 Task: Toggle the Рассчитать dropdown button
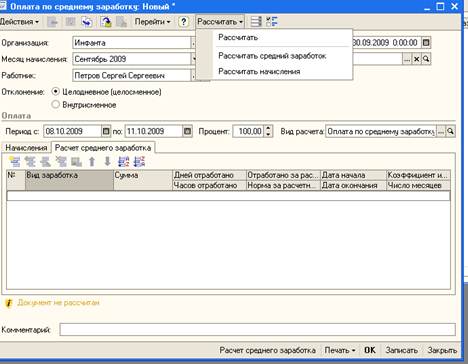(x=220, y=22)
